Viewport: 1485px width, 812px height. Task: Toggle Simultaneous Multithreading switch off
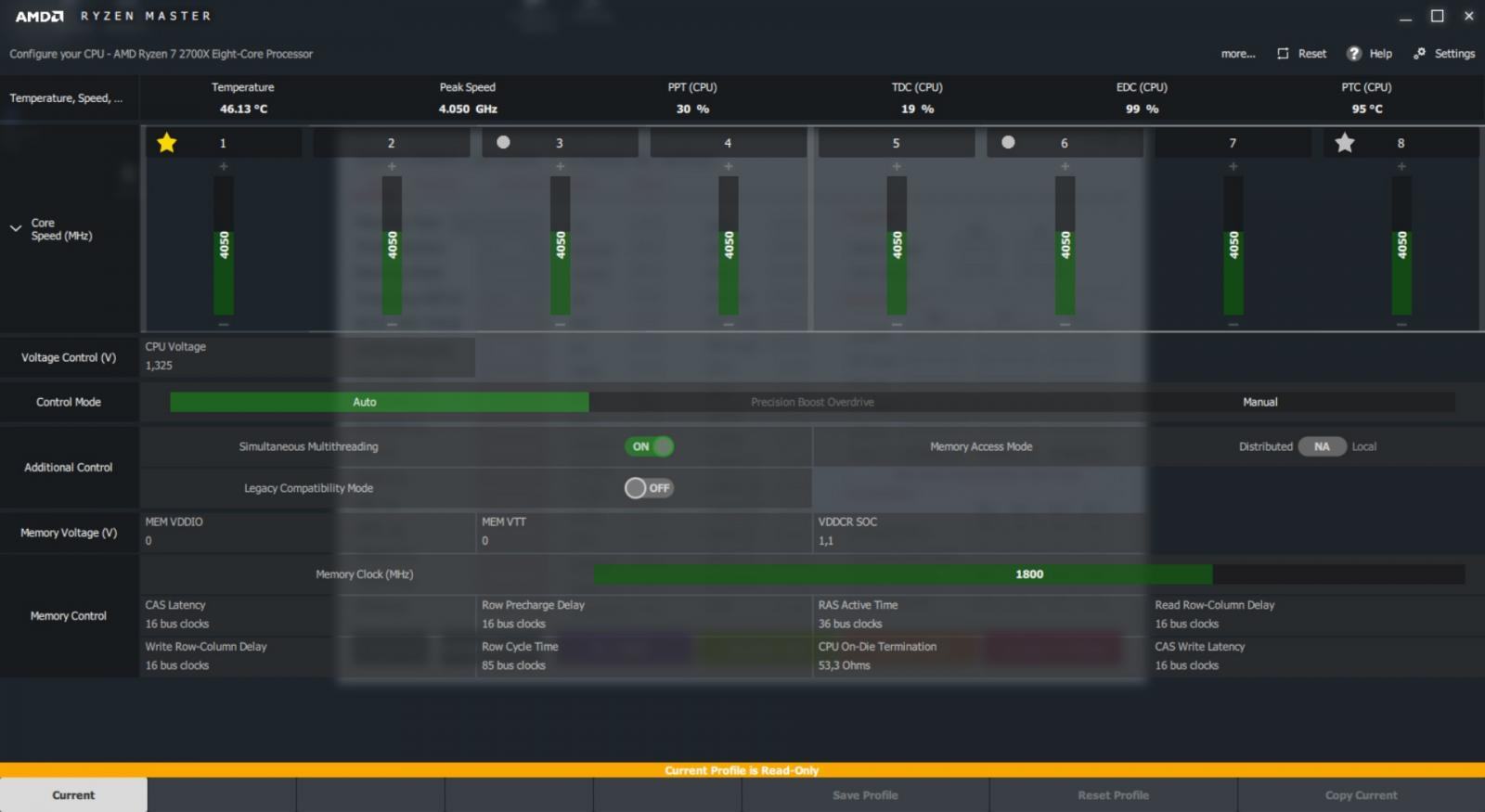pyautogui.click(x=649, y=446)
